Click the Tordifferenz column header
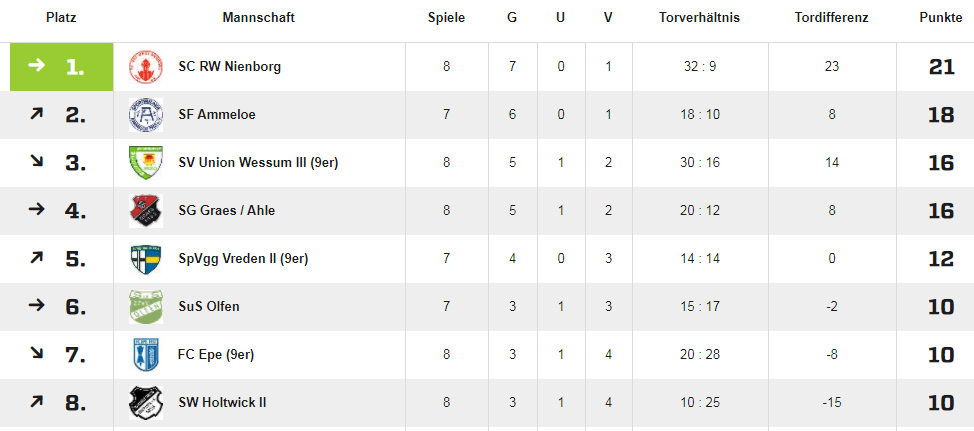This screenshot has height=431, width=974. [831, 18]
